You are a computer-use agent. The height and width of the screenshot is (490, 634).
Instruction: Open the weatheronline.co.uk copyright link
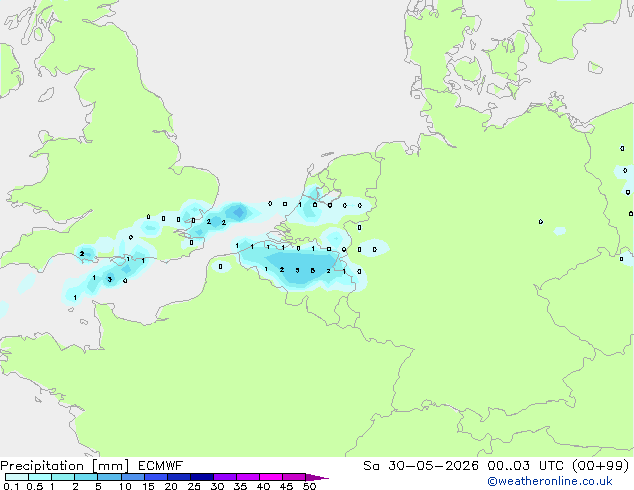(x=549, y=481)
